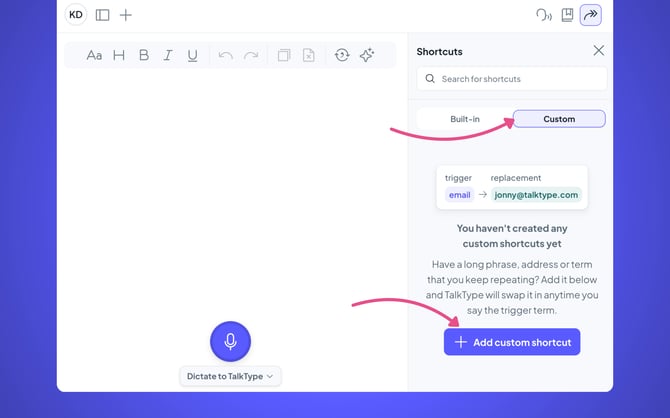Click the search magnifier icon
670x418 pixels.
[x=430, y=79]
